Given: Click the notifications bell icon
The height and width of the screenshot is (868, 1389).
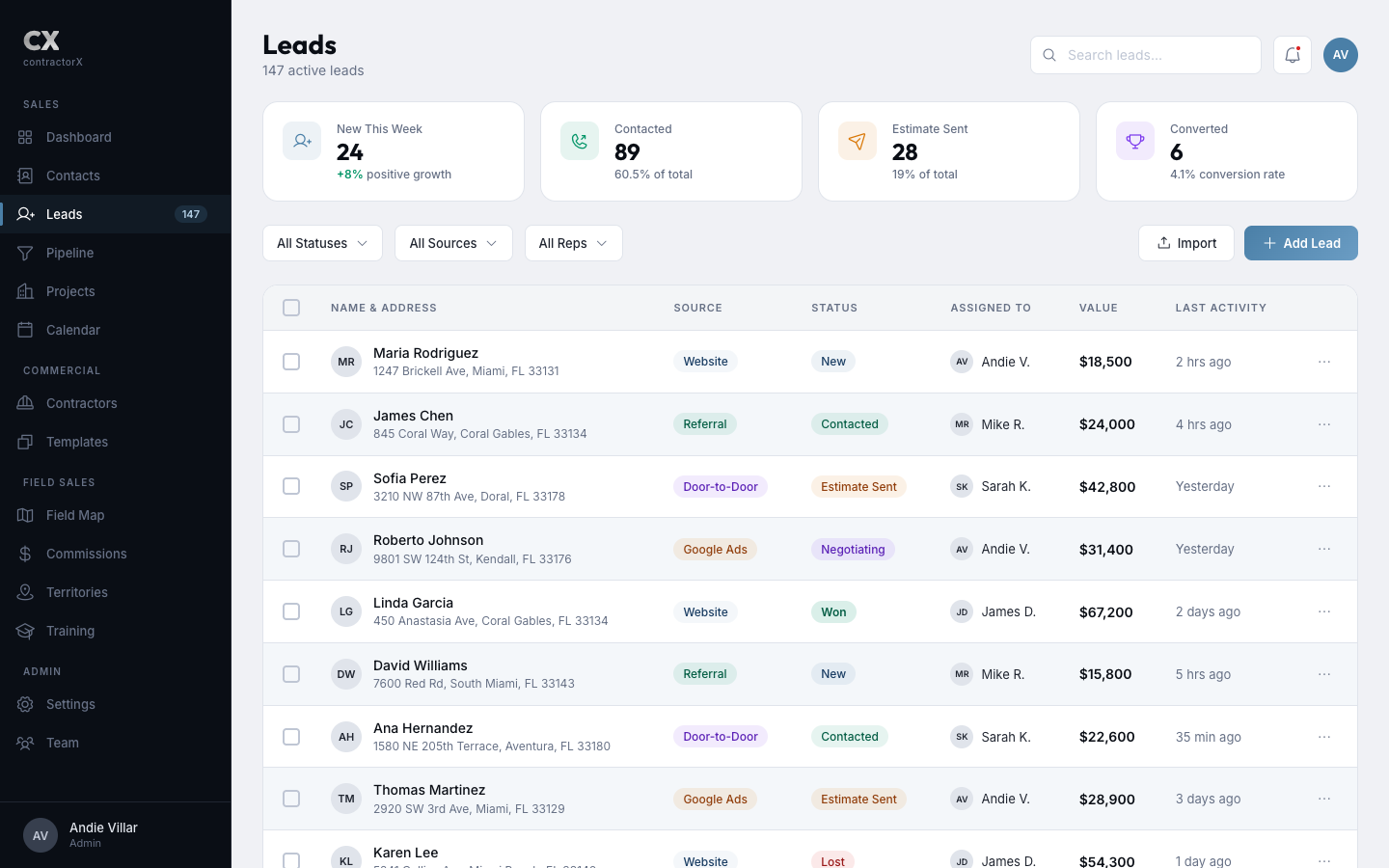Looking at the screenshot, I should (1293, 55).
